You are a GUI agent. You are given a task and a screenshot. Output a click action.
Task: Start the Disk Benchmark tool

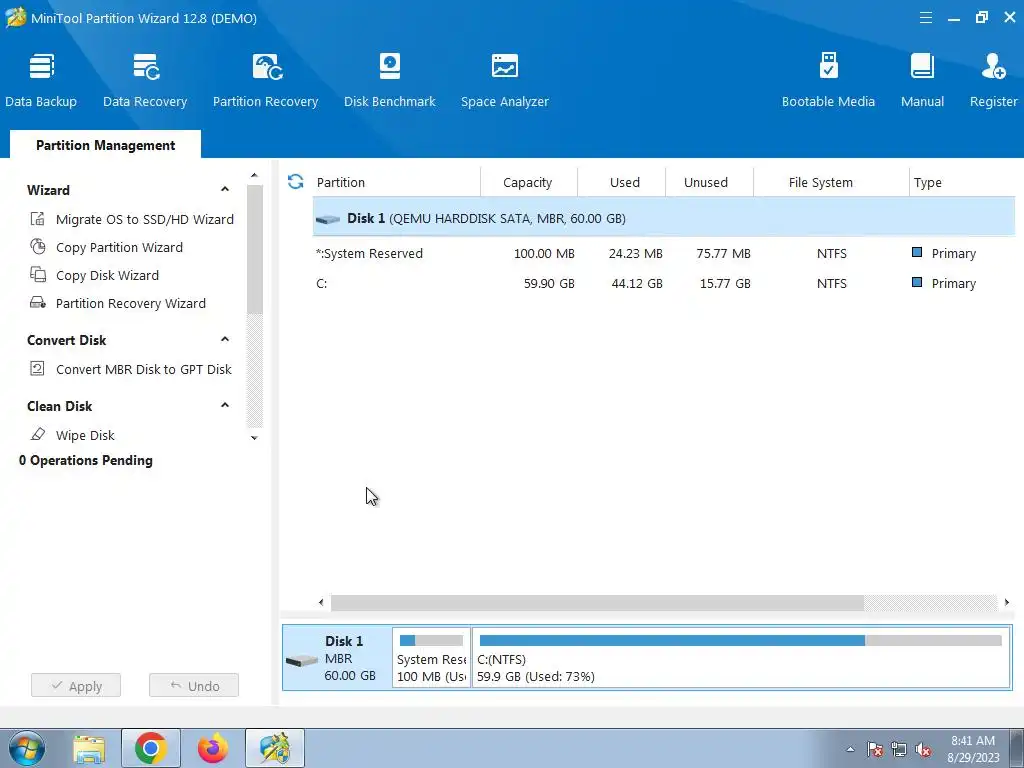390,80
